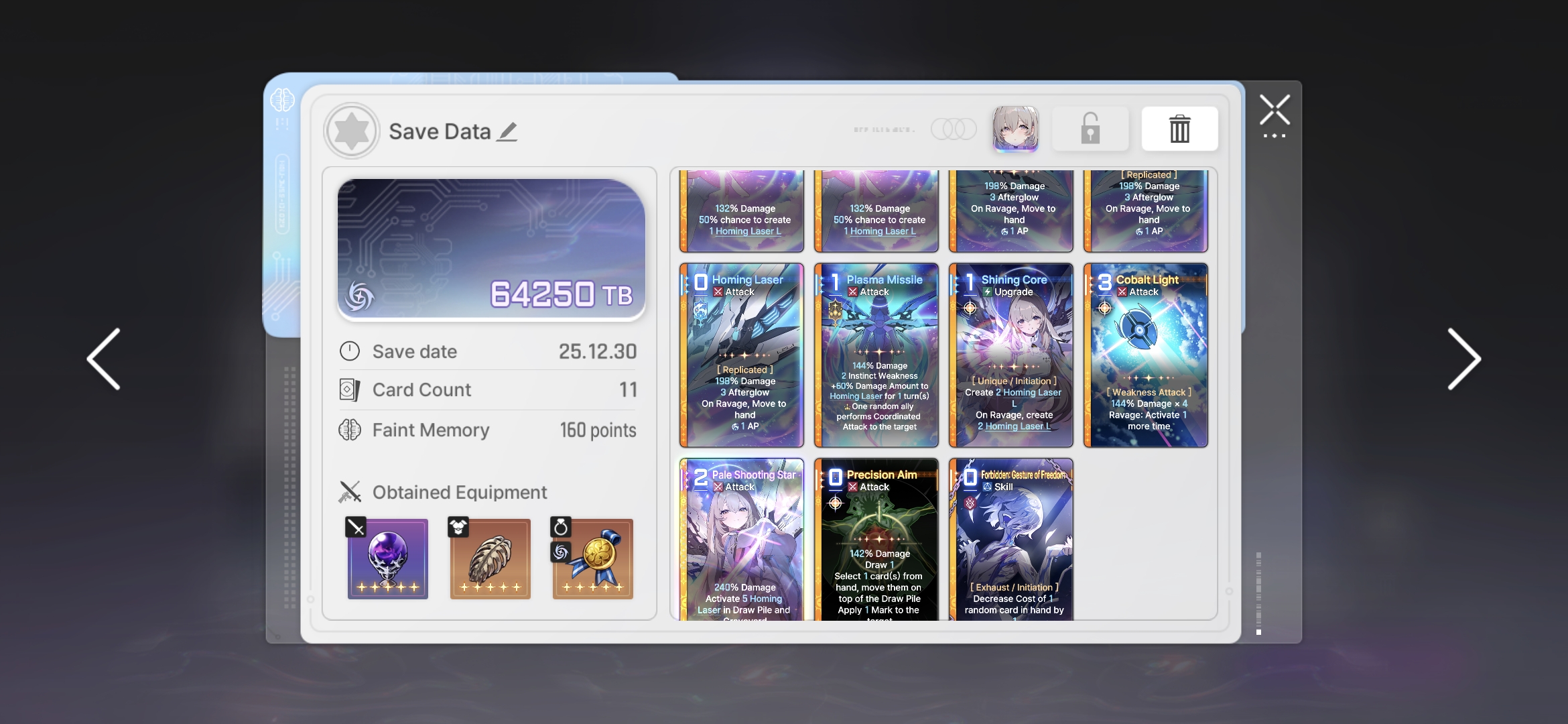The width and height of the screenshot is (1568, 724).
Task: Close the save data panel with X
Action: click(x=1274, y=111)
